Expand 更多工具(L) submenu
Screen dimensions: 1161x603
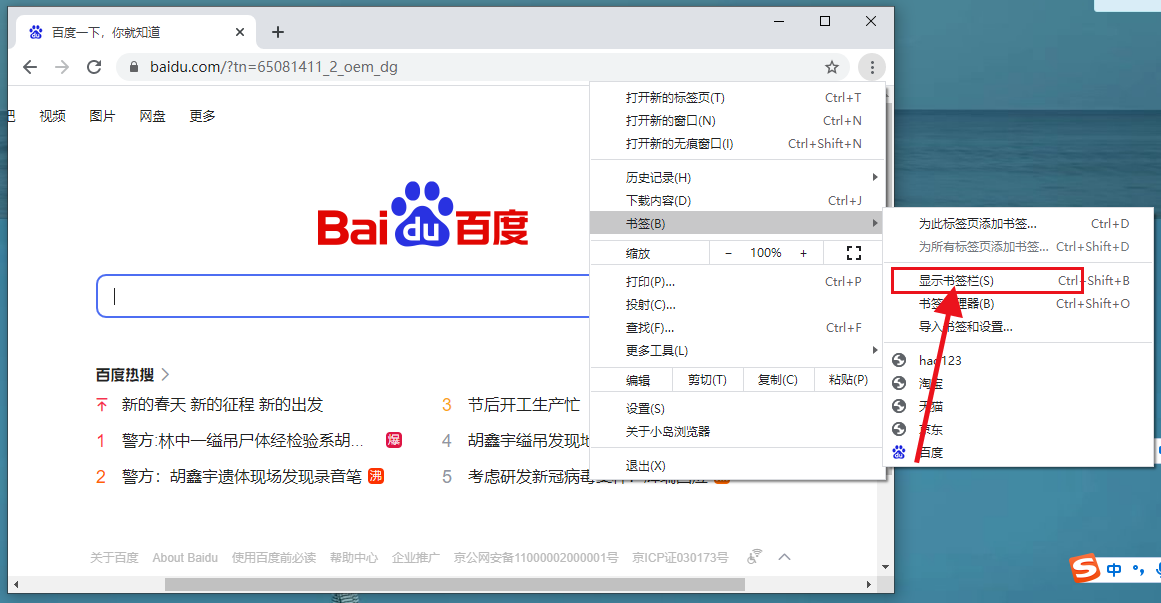tap(737, 350)
